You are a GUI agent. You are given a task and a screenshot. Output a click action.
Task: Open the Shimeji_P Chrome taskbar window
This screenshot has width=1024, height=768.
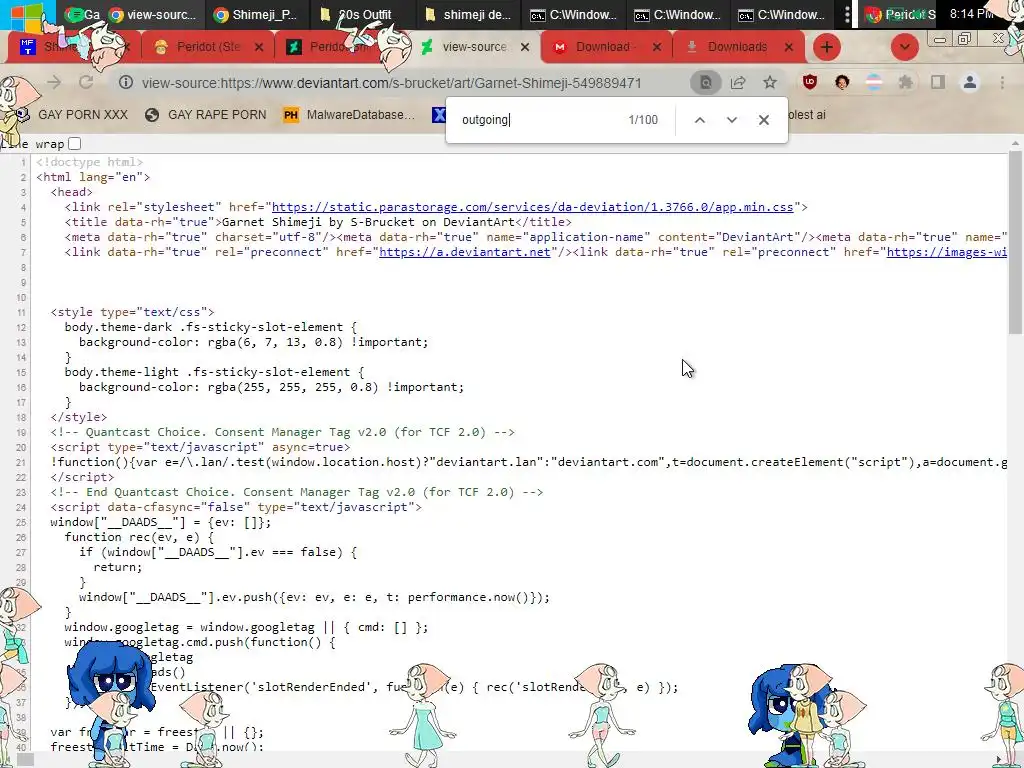(255, 14)
